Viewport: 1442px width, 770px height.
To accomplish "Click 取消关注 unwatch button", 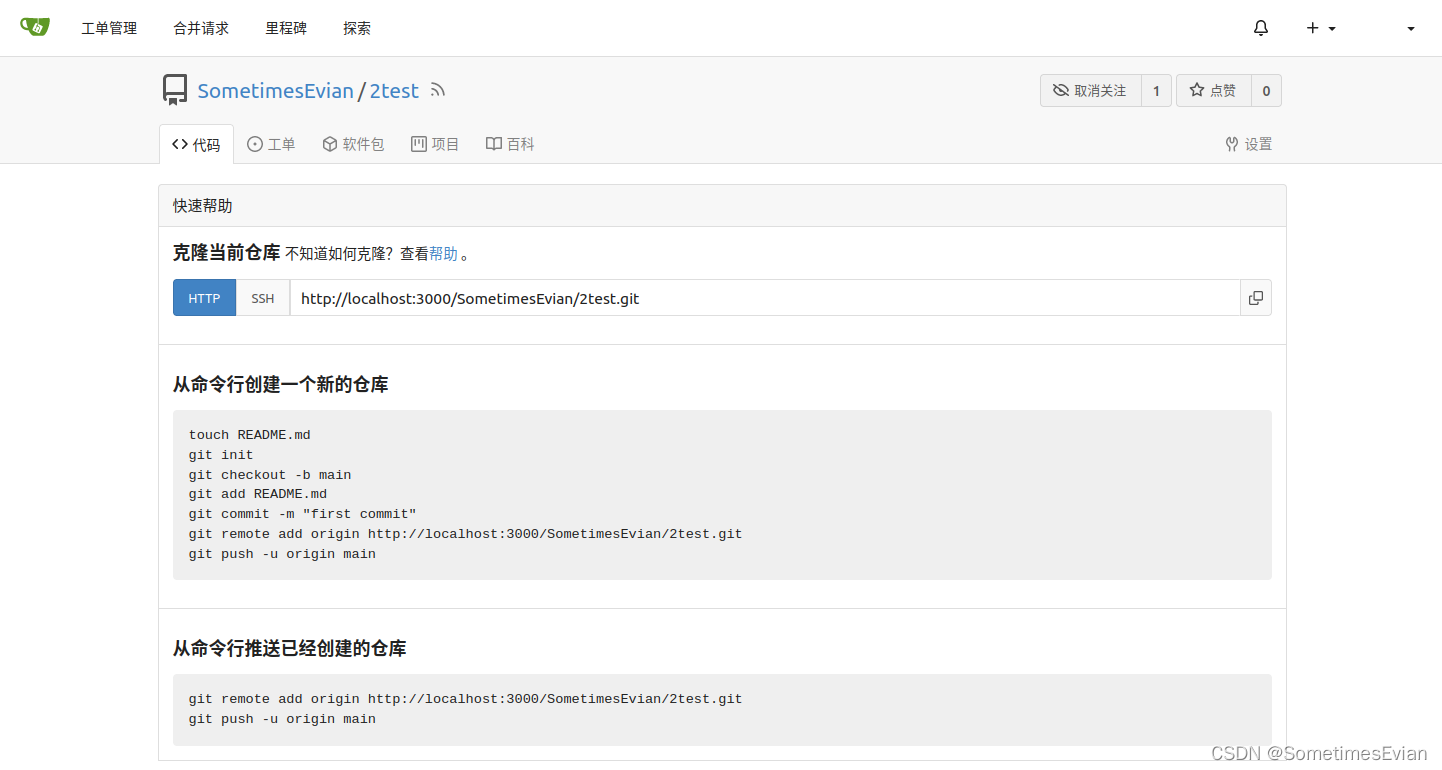I will [1091, 90].
